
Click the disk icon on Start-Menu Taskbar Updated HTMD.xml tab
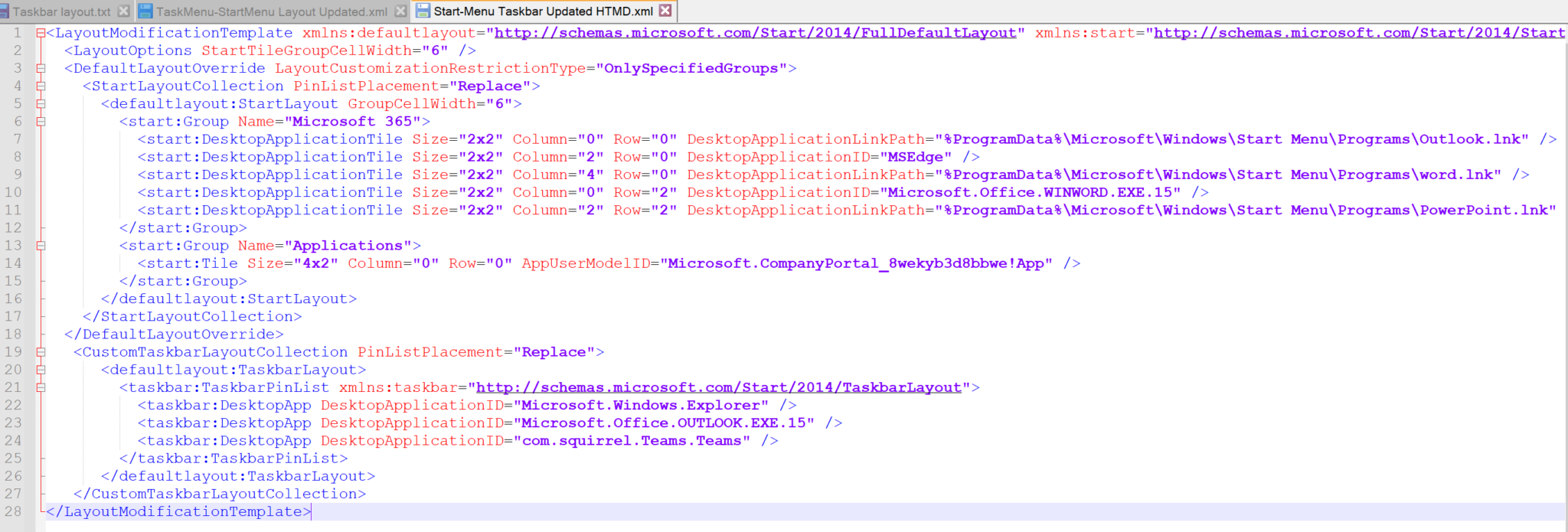tap(423, 11)
